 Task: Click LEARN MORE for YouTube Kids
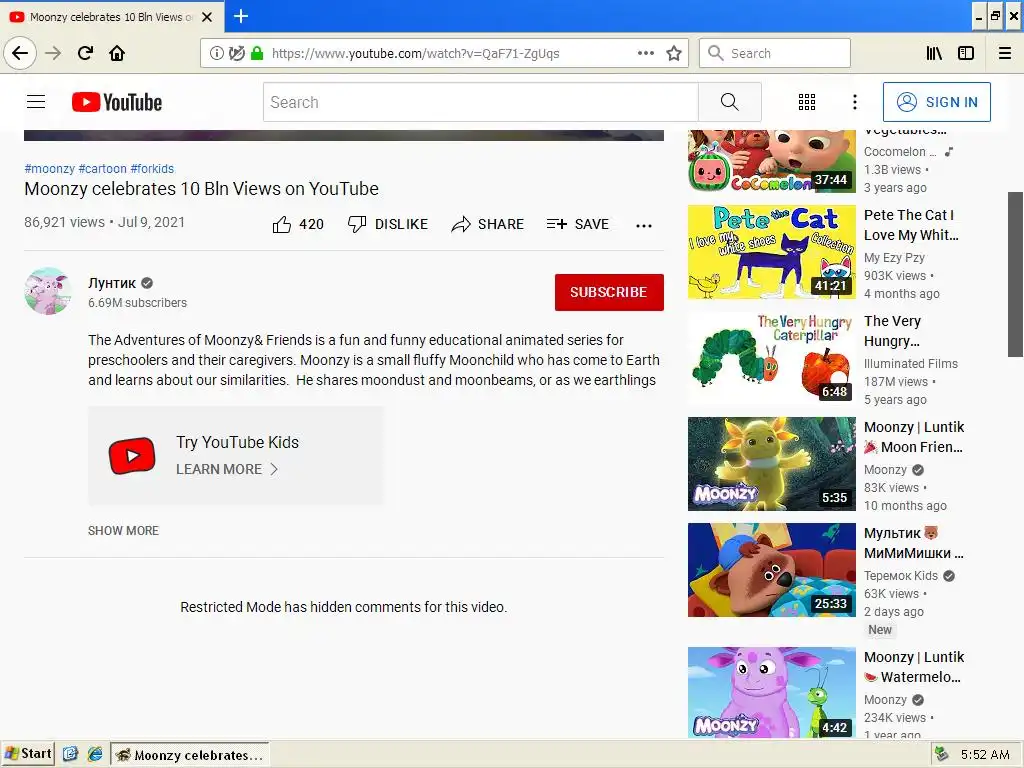[227, 469]
